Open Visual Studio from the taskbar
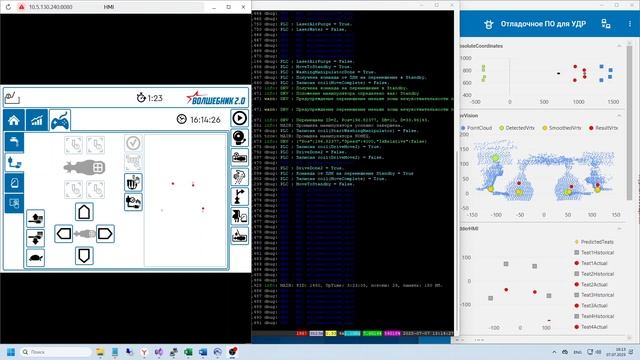The width and height of the screenshot is (640, 360). tap(159, 352)
